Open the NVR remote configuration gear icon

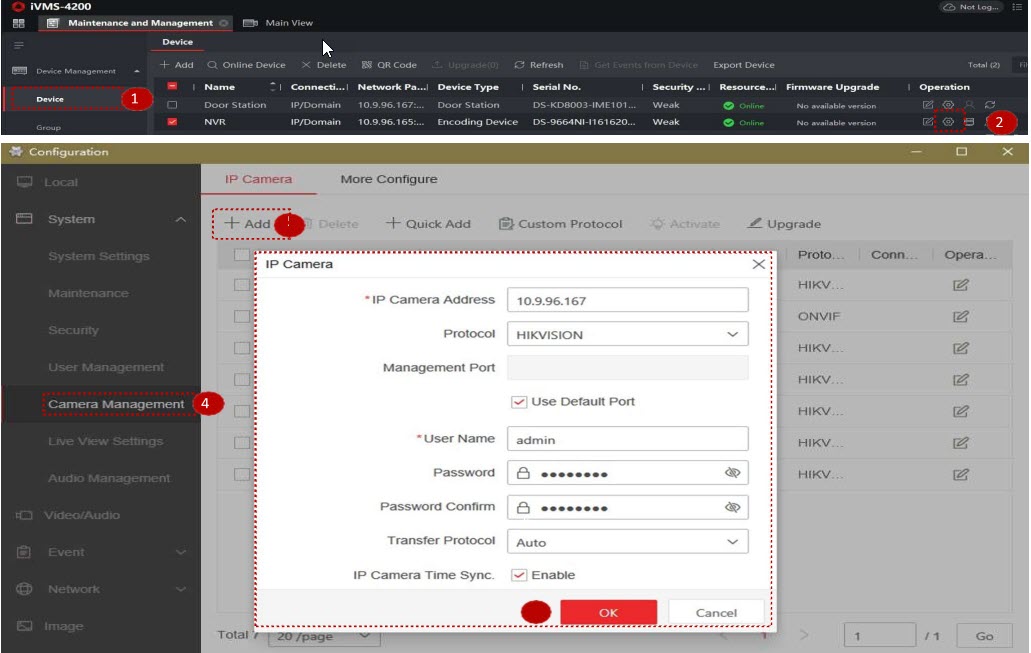click(948, 122)
